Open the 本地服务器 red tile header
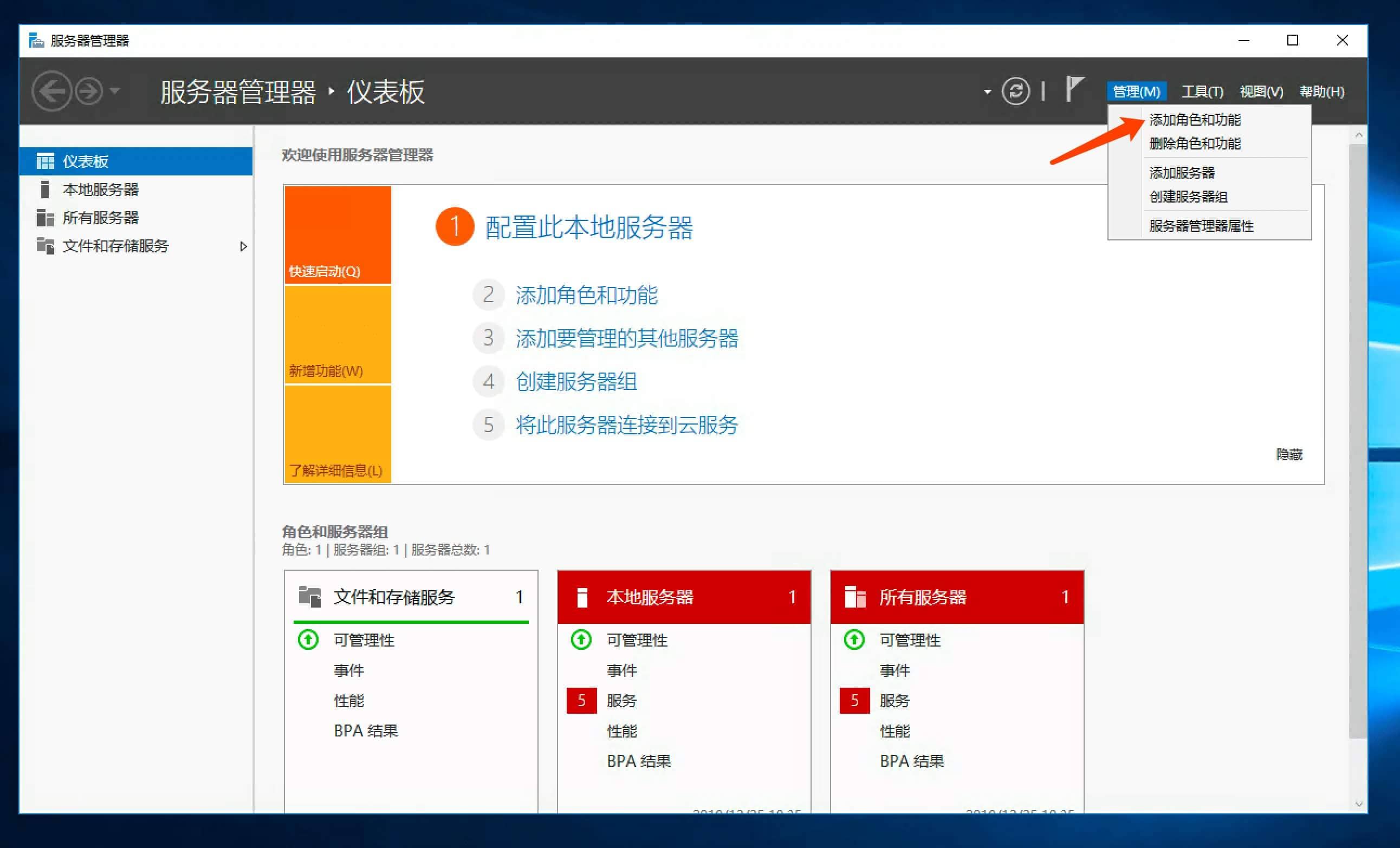Viewport: 1400px width, 848px height. click(684, 597)
